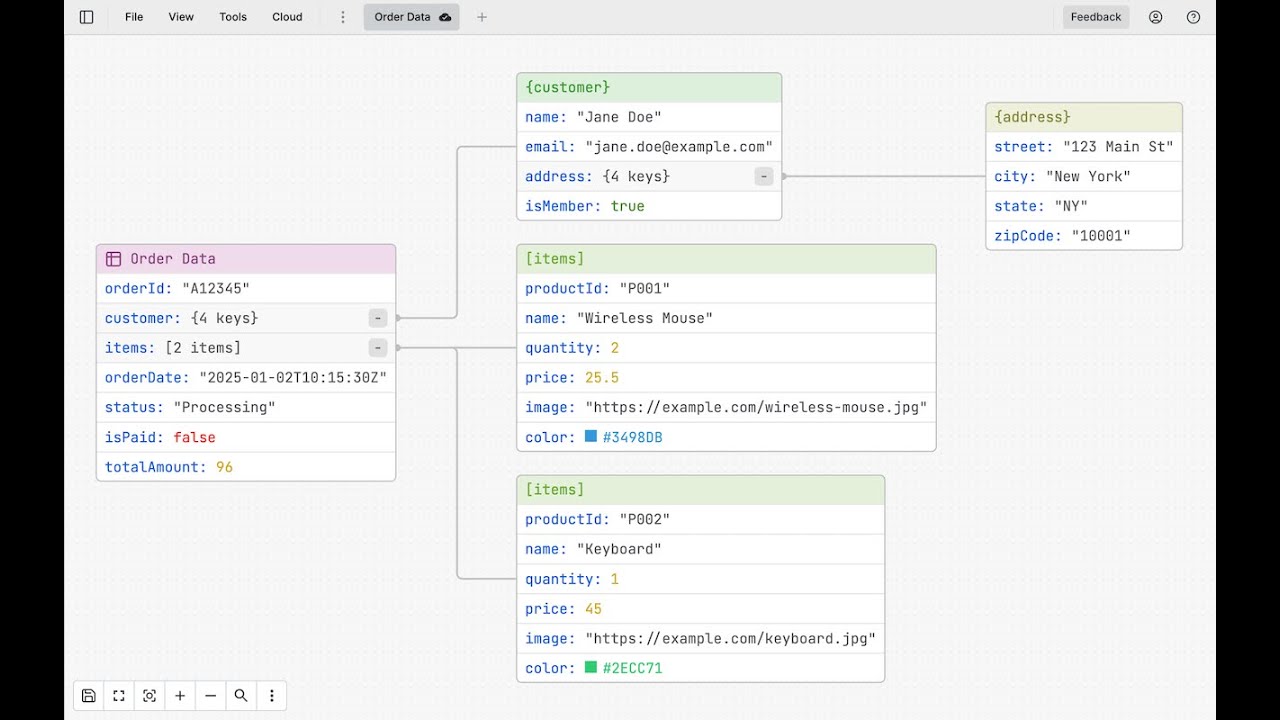Click the keyboard.jpg image URL

(x=730, y=638)
